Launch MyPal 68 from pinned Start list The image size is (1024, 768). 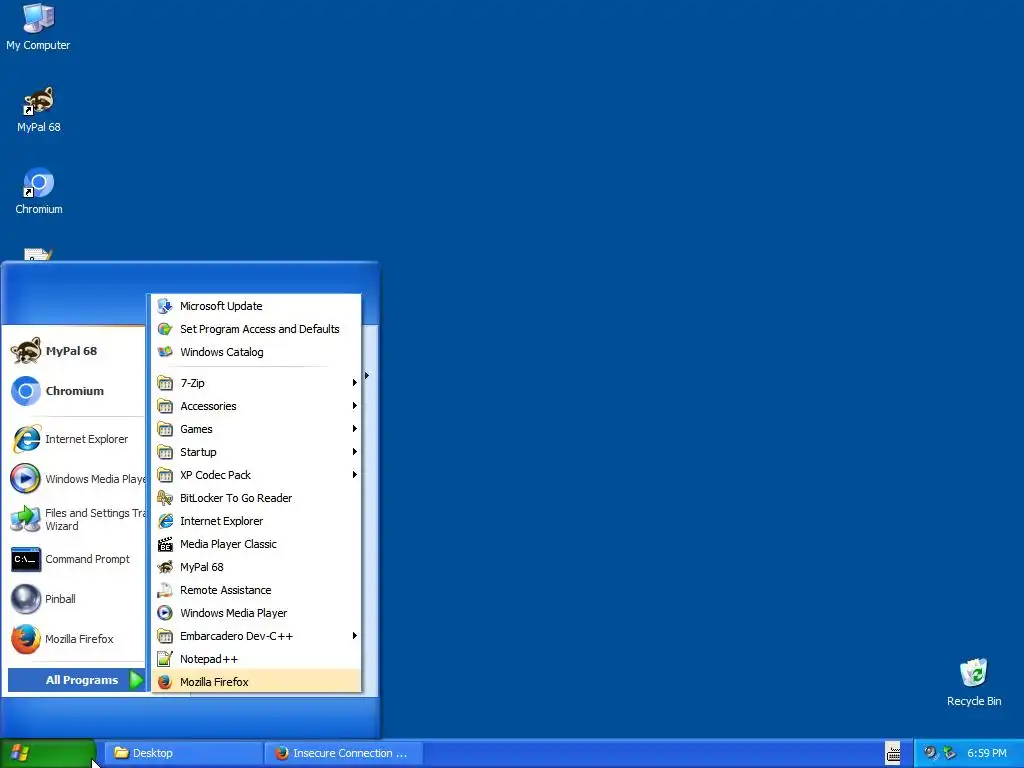coord(75,351)
